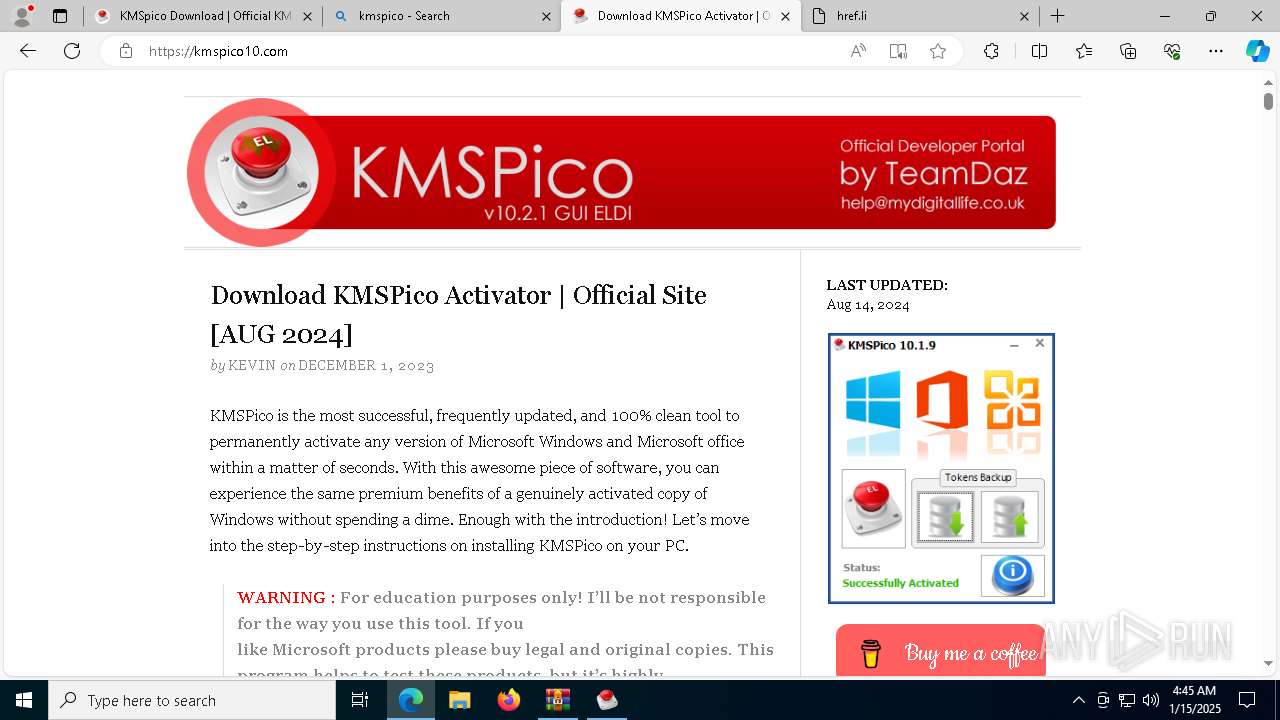The height and width of the screenshot is (720, 1280).
Task: Close the active Download KMSPico Activator tab
Action: pos(786,16)
